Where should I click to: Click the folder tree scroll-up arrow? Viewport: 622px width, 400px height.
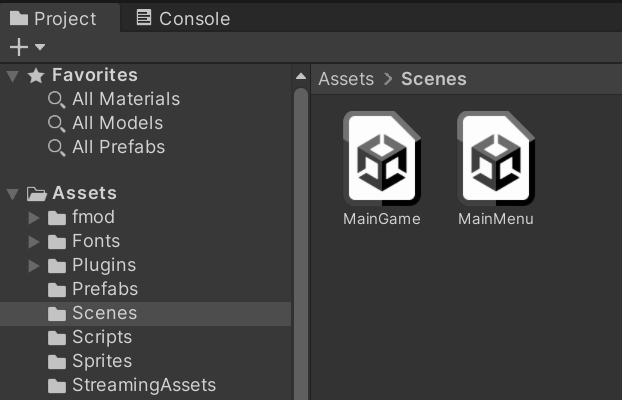[300, 77]
